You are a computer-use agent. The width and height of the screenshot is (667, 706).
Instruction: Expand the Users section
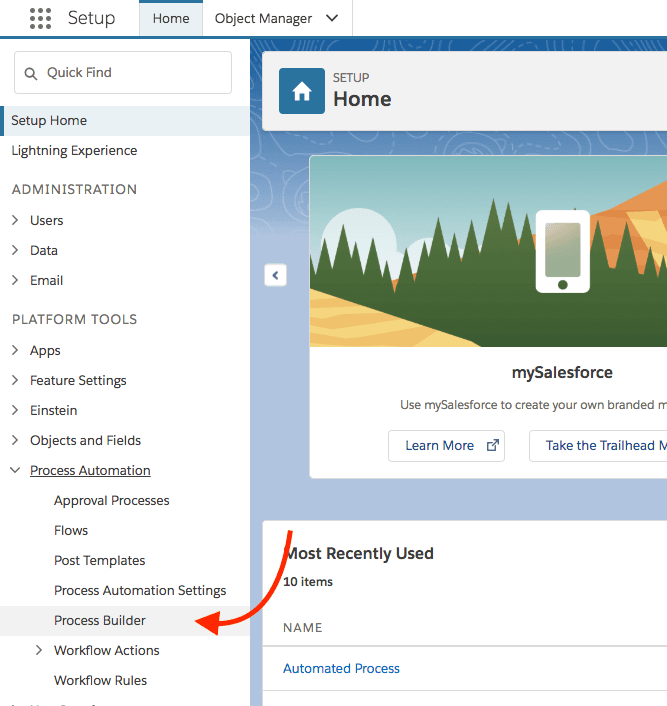point(15,220)
